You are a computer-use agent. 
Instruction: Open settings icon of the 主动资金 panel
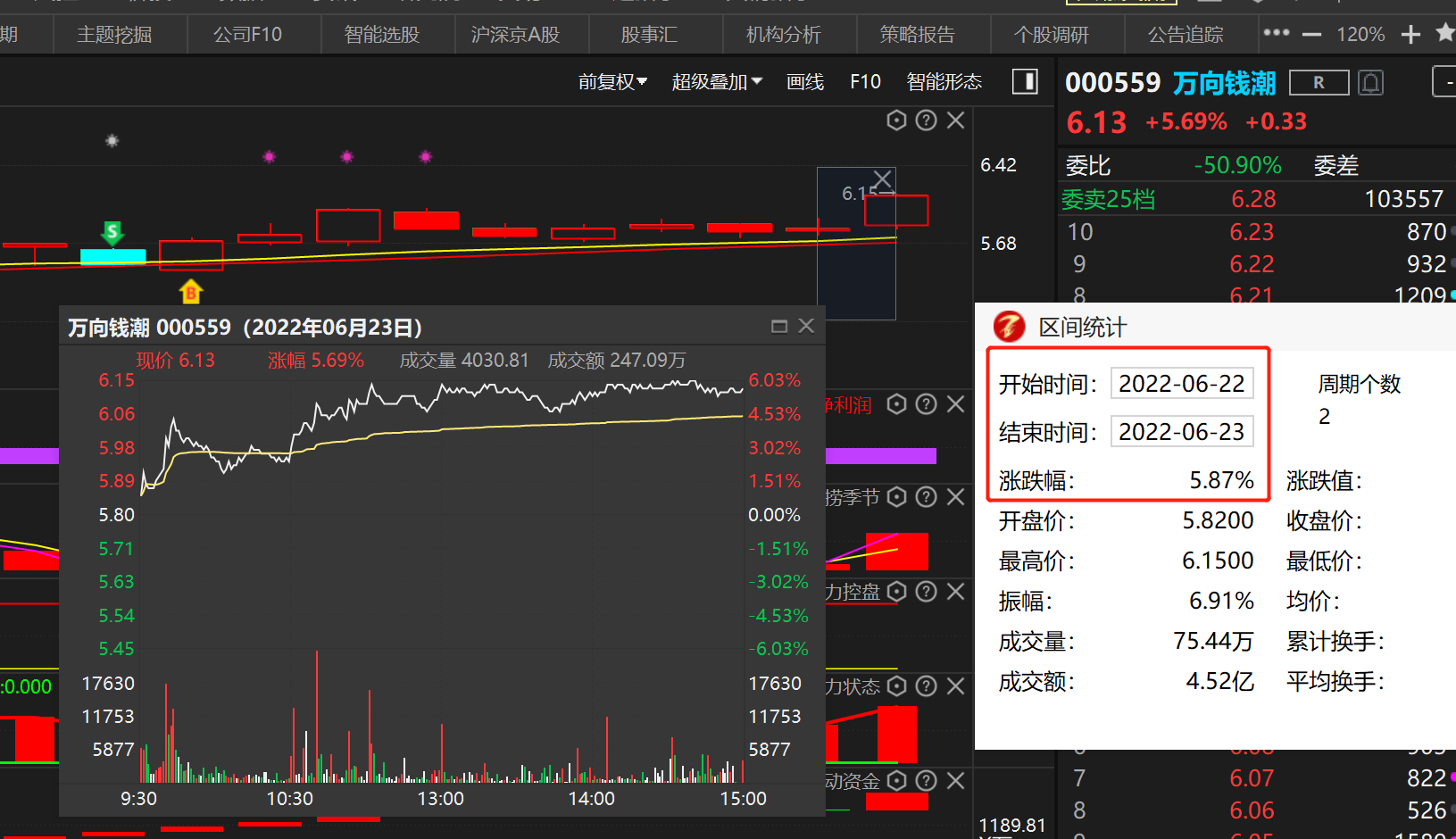(x=897, y=781)
